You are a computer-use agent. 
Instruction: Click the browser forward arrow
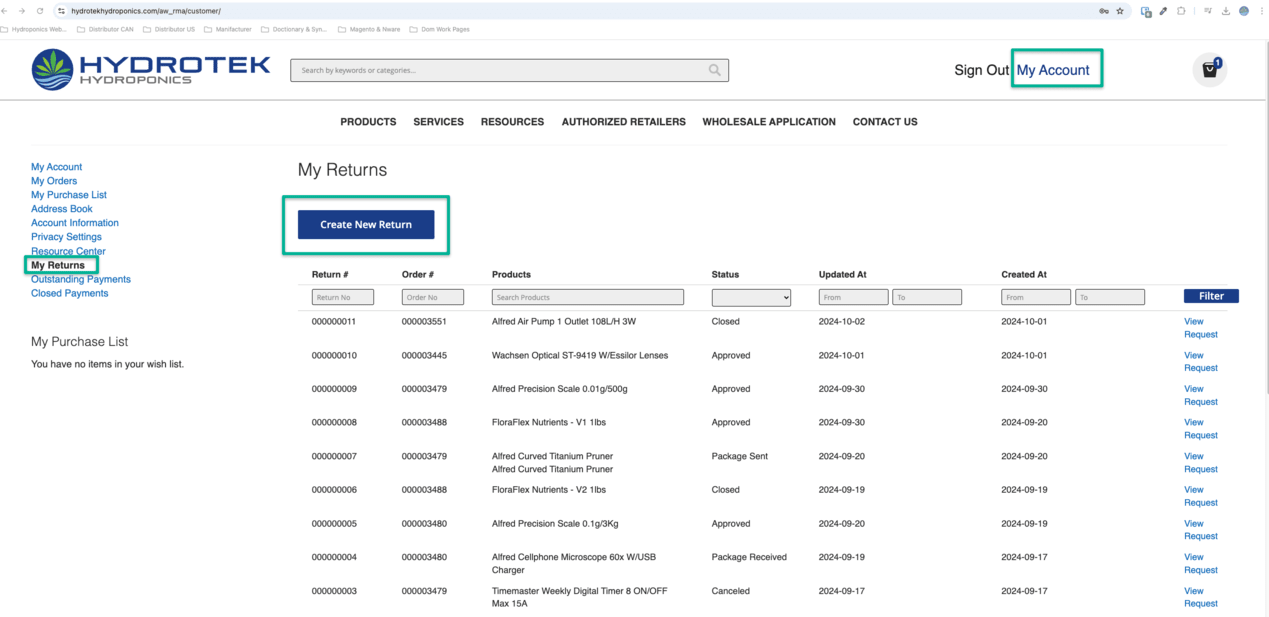click(x=22, y=11)
